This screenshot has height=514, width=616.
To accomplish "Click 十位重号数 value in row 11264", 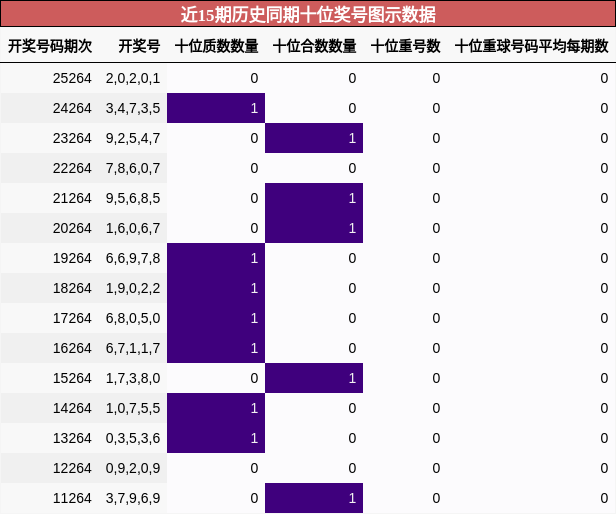I will 436,498.
